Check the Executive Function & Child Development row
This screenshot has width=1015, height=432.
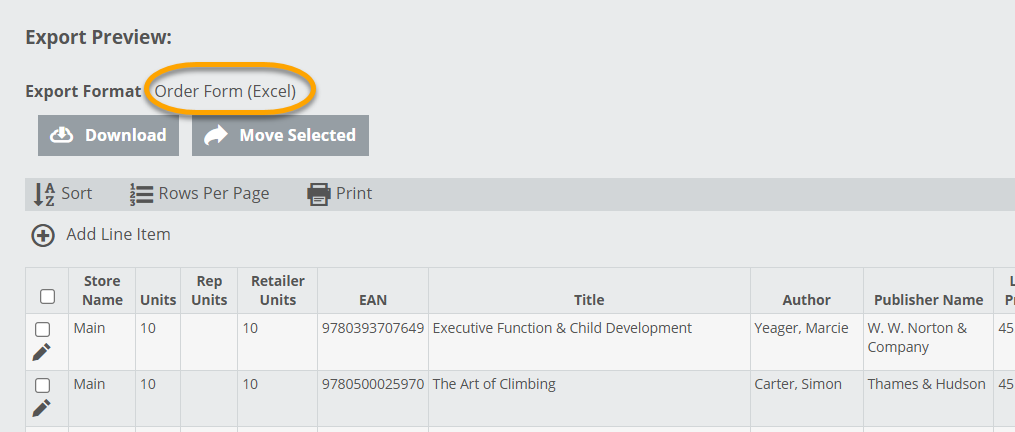[42, 329]
